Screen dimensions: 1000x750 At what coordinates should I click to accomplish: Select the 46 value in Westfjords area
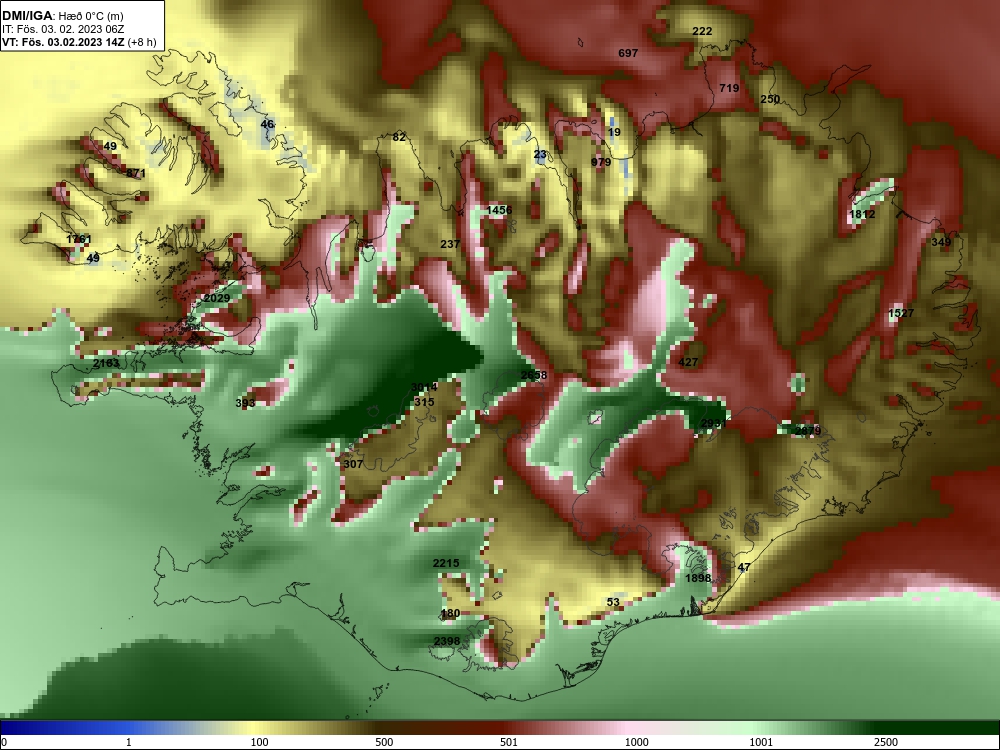coord(267,124)
